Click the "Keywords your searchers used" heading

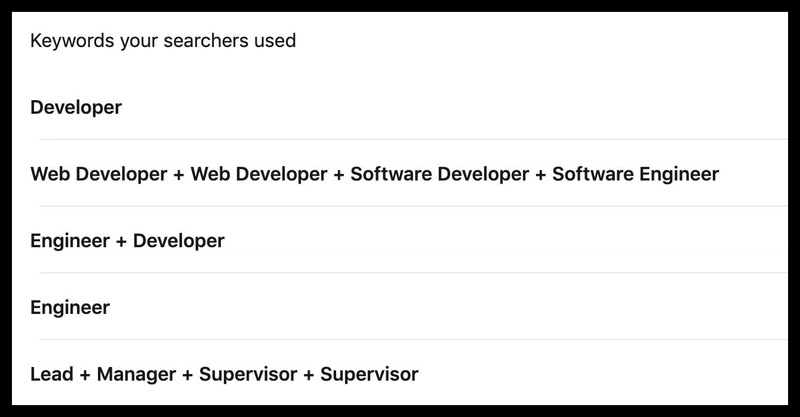pos(163,41)
